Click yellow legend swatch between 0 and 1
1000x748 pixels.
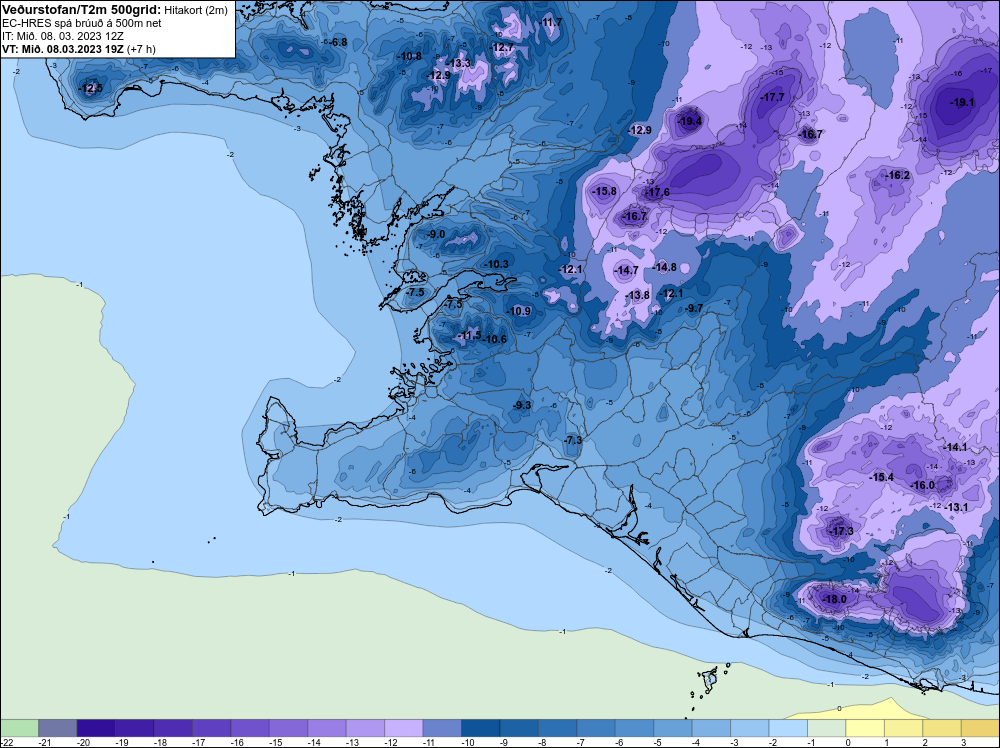pos(865,728)
